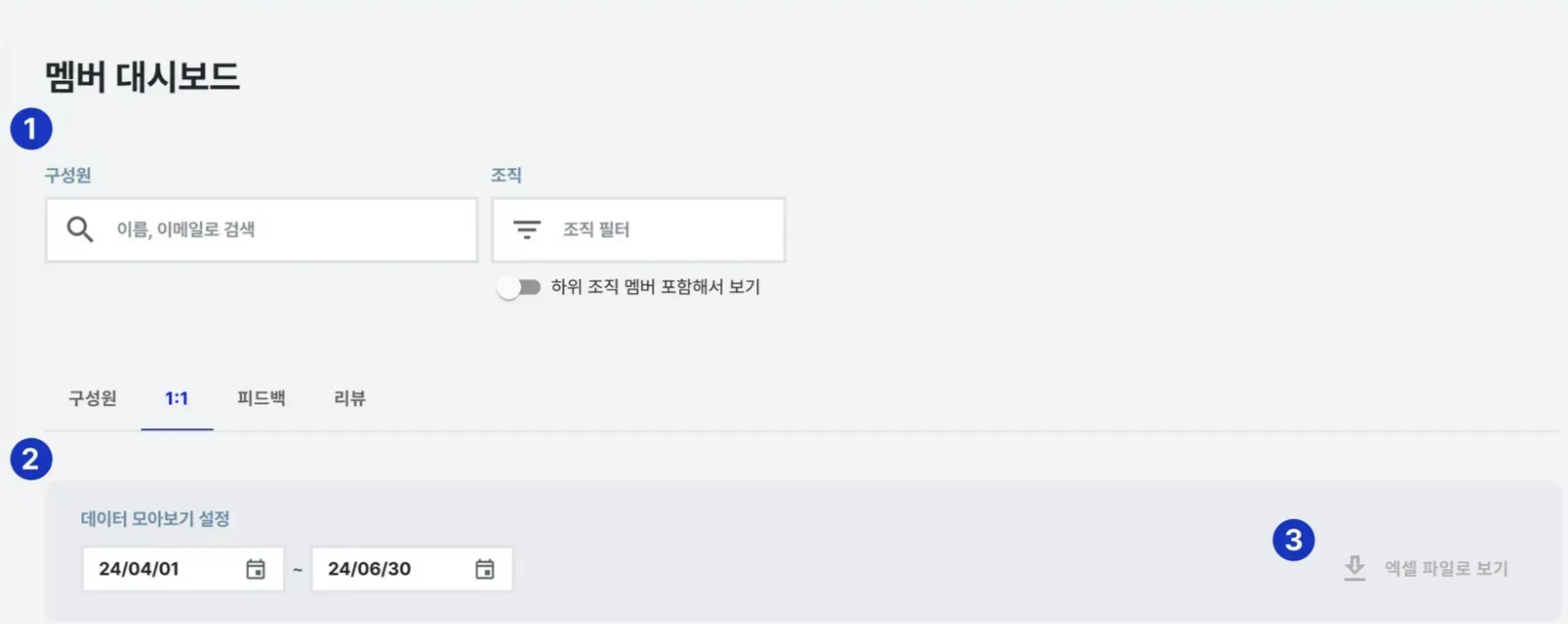Click the Excel download arrow icon
Screen dimensions: 1568x624
[1355, 568]
